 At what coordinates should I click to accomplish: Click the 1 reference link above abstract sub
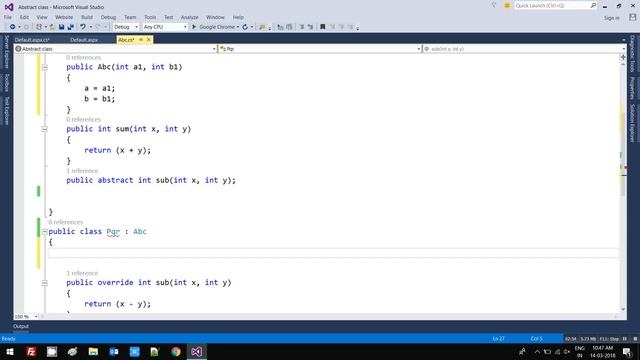point(82,171)
